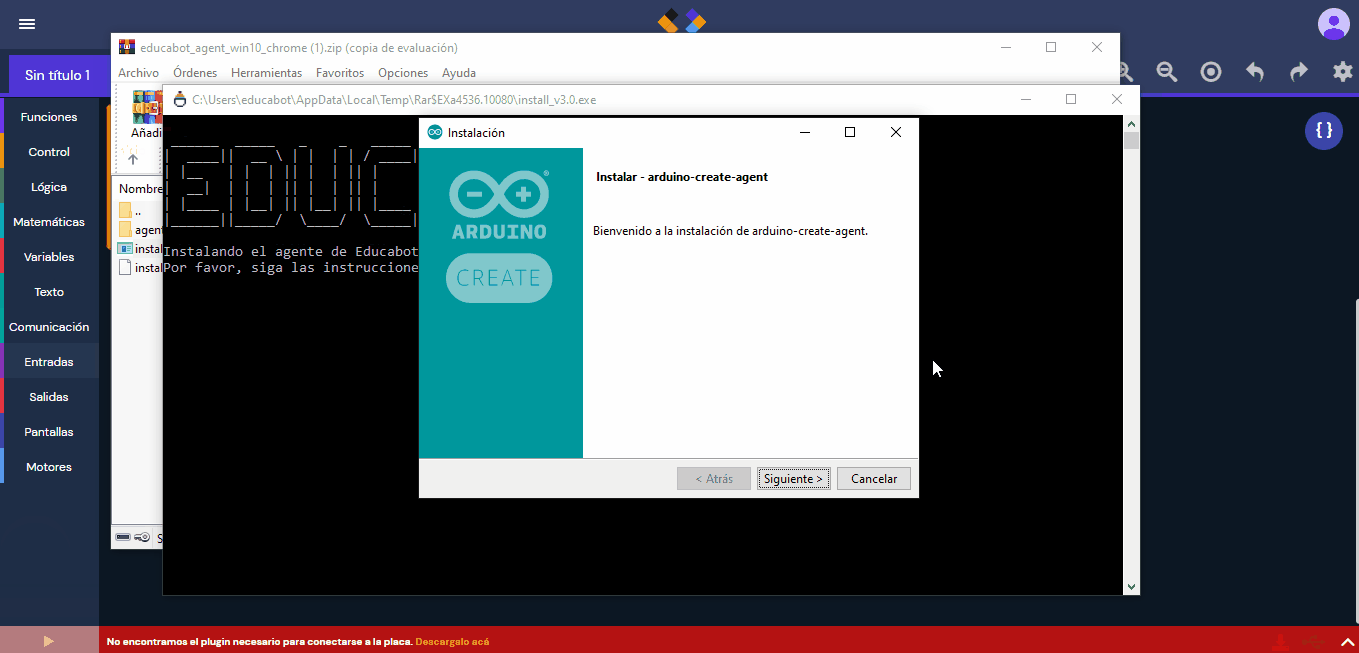Click console scrollbar up arrow
Image resolution: width=1359 pixels, height=653 pixels.
point(1131,123)
